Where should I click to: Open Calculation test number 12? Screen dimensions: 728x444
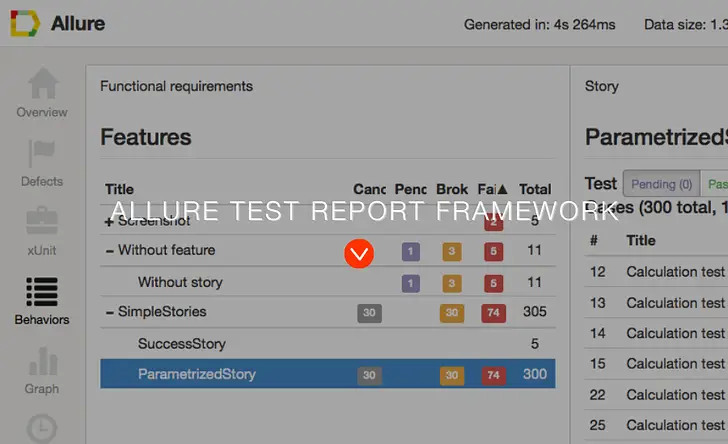(x=656, y=271)
